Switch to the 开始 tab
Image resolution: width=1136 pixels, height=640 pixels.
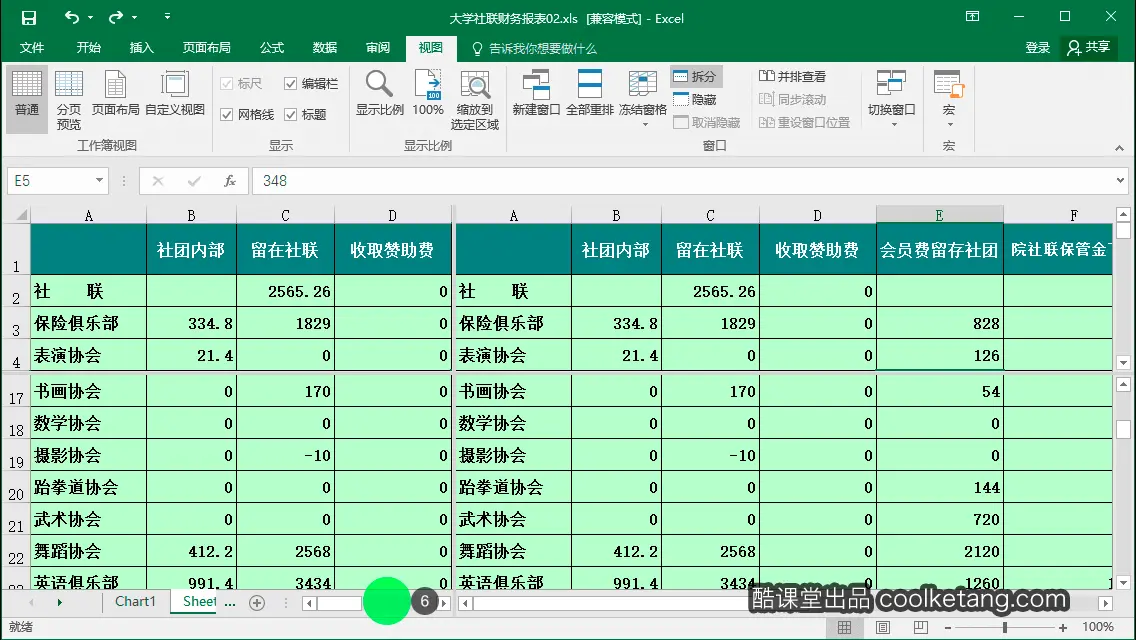[x=88, y=48]
